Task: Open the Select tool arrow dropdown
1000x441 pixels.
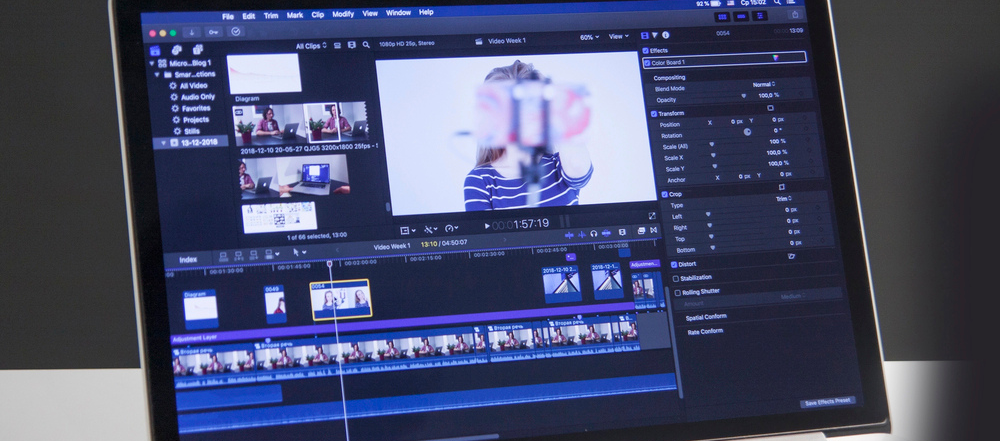Action: click(x=299, y=253)
